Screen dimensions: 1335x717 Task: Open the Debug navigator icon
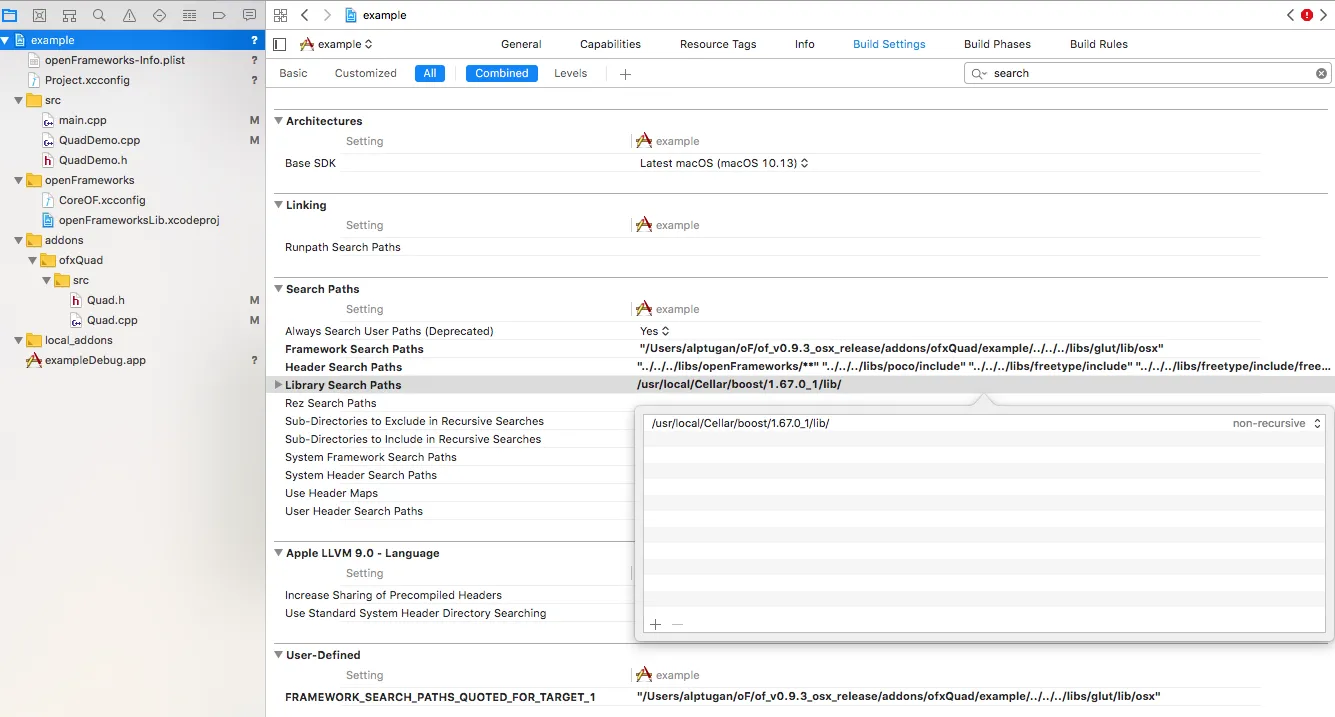click(x=189, y=16)
